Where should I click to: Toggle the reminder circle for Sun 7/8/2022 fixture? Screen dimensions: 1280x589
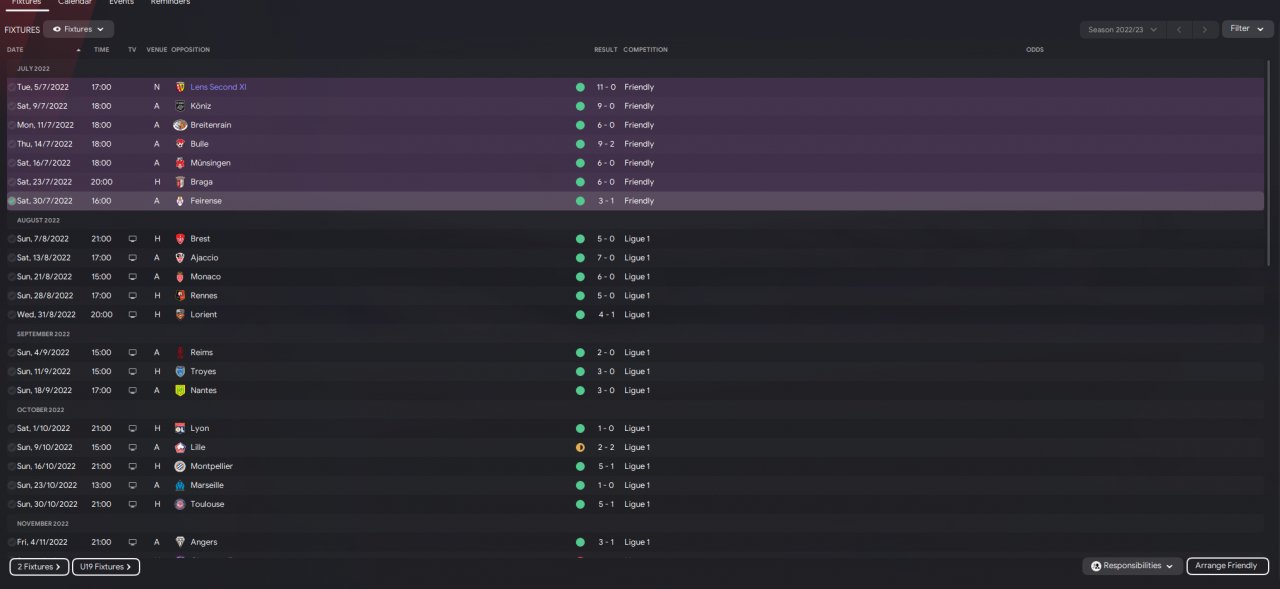click(12, 239)
